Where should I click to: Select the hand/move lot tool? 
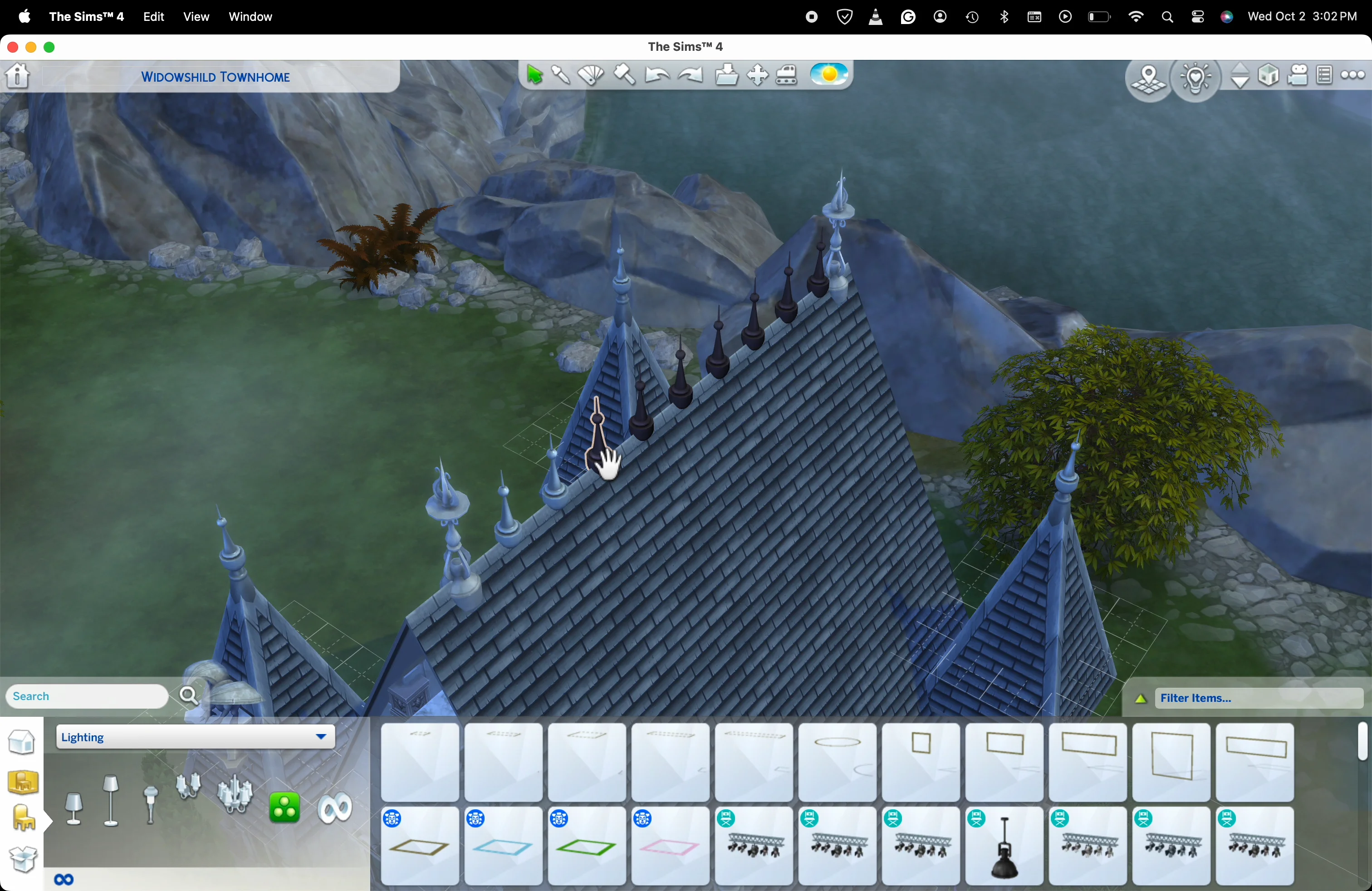click(757, 75)
